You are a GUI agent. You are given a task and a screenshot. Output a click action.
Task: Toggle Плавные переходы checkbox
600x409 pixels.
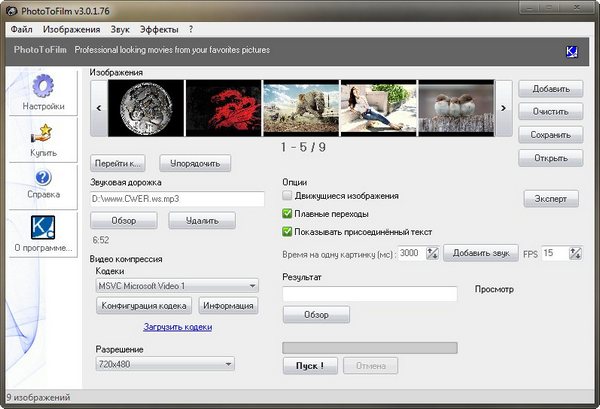[x=288, y=213]
